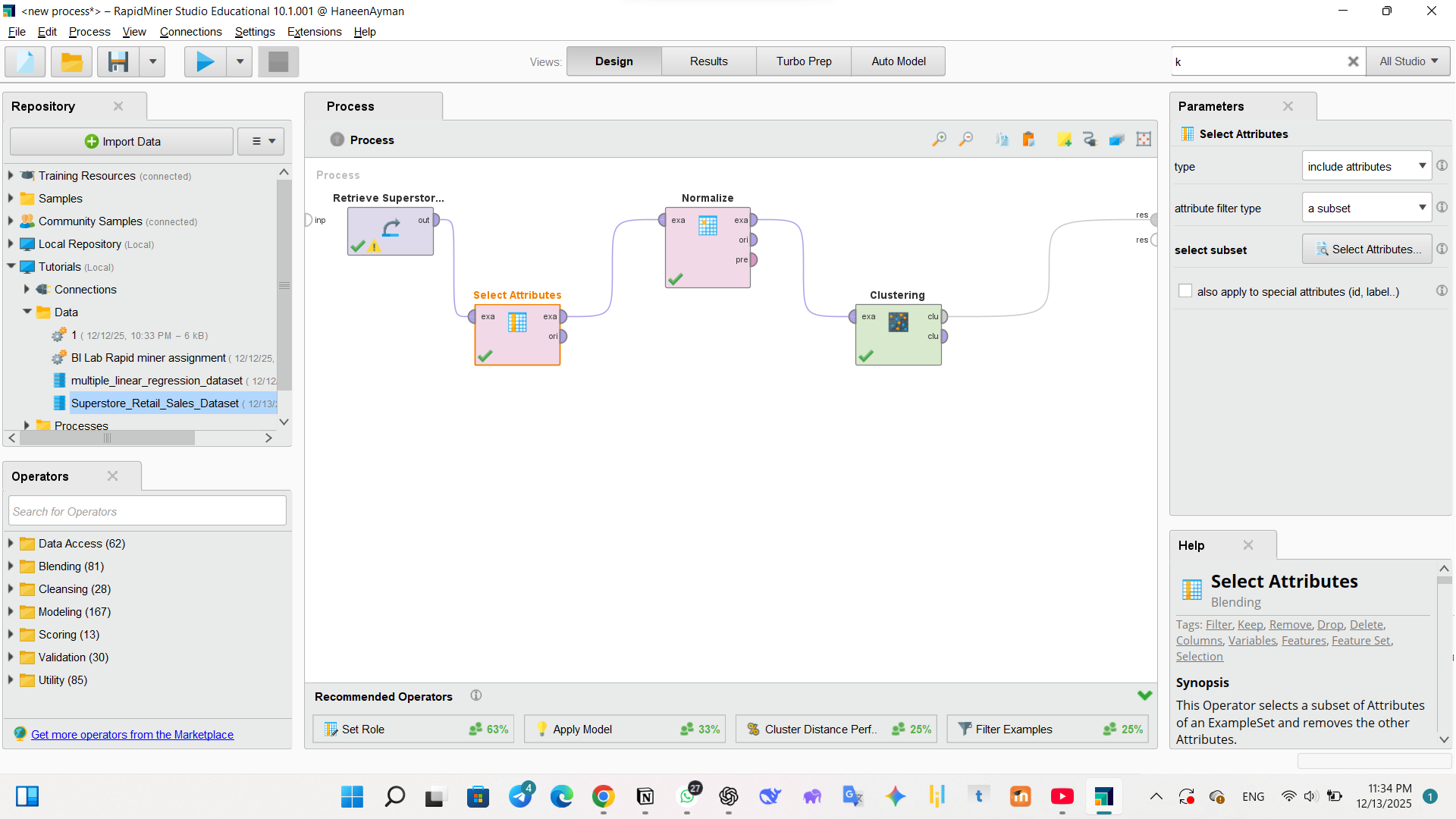Open the All Studio search scope dropdown
This screenshot has height=819, width=1456.
coord(1408,61)
